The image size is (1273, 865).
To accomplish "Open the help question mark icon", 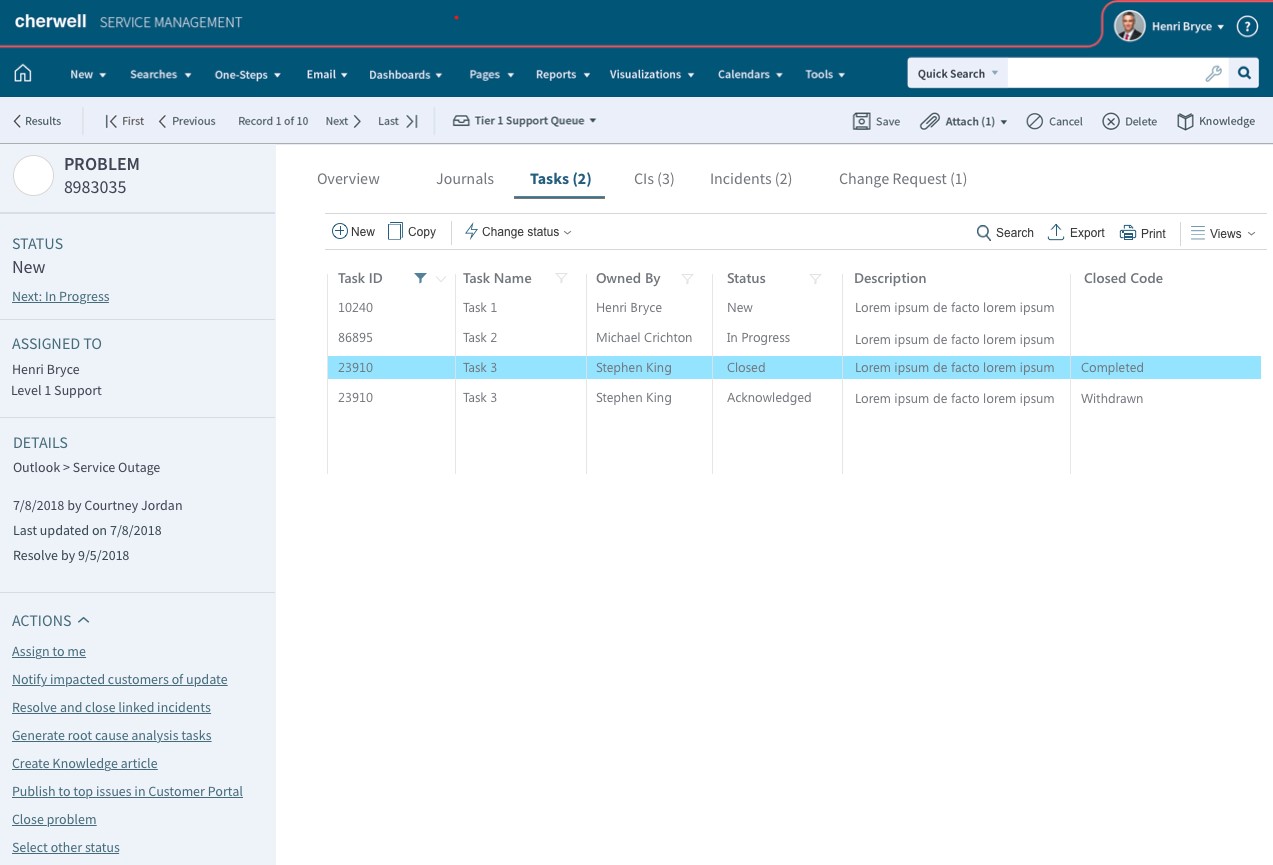I will 1247,27.
